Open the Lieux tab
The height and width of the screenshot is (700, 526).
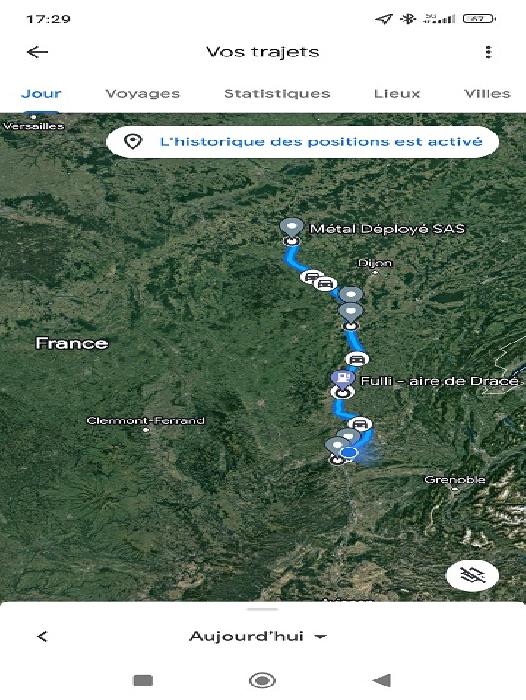pyautogui.click(x=397, y=94)
